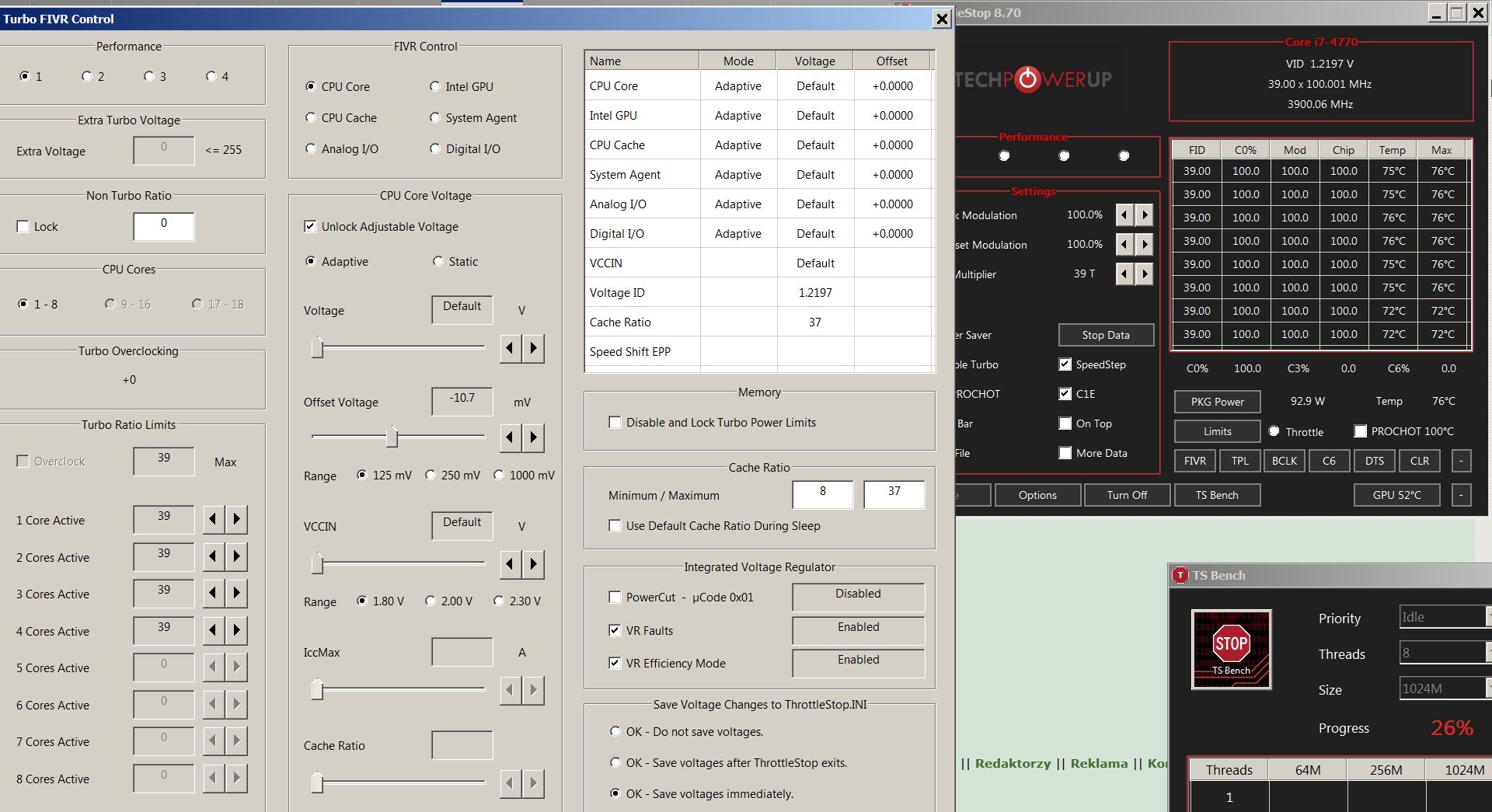The height and width of the screenshot is (812, 1492).
Task: Click right arrow for CPU Core Voltage
Action: click(534, 348)
